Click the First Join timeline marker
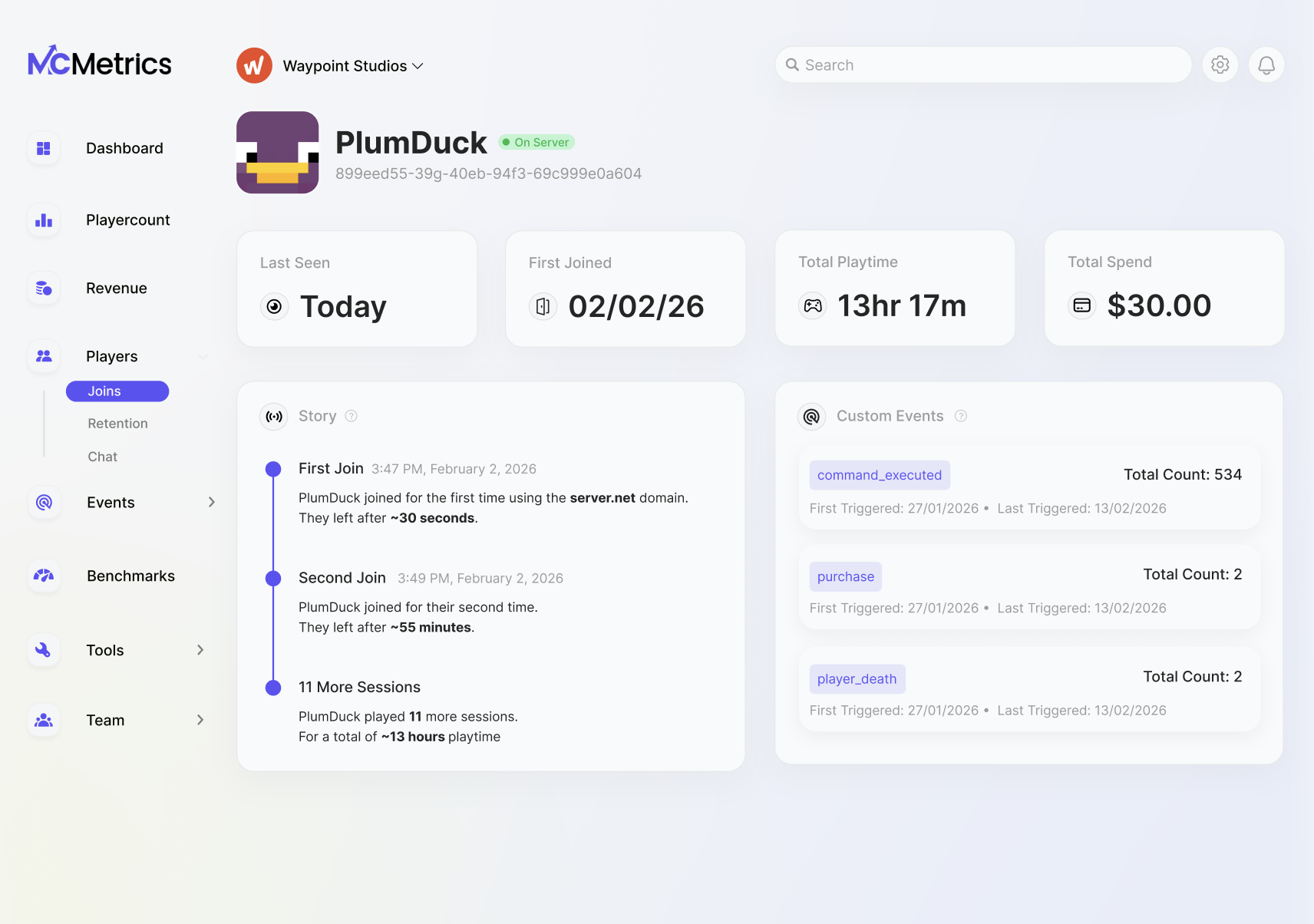 point(273,469)
